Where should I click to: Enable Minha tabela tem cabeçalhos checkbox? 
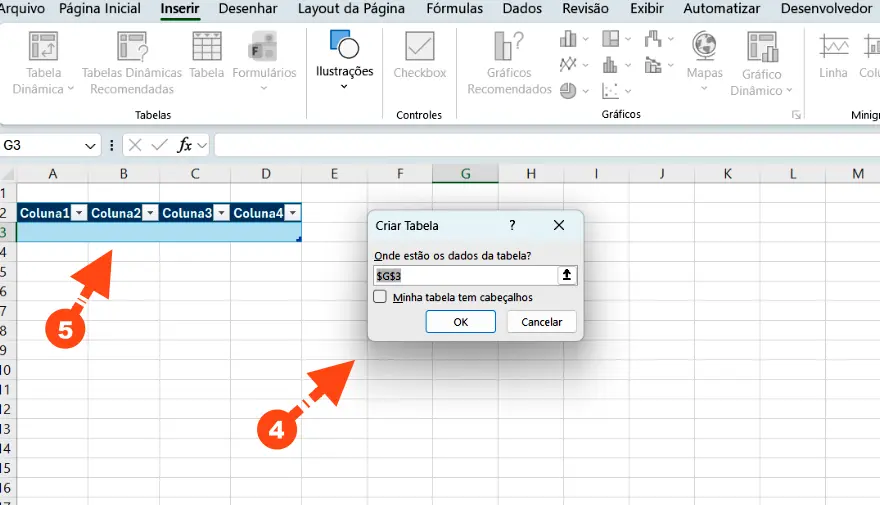(x=380, y=297)
